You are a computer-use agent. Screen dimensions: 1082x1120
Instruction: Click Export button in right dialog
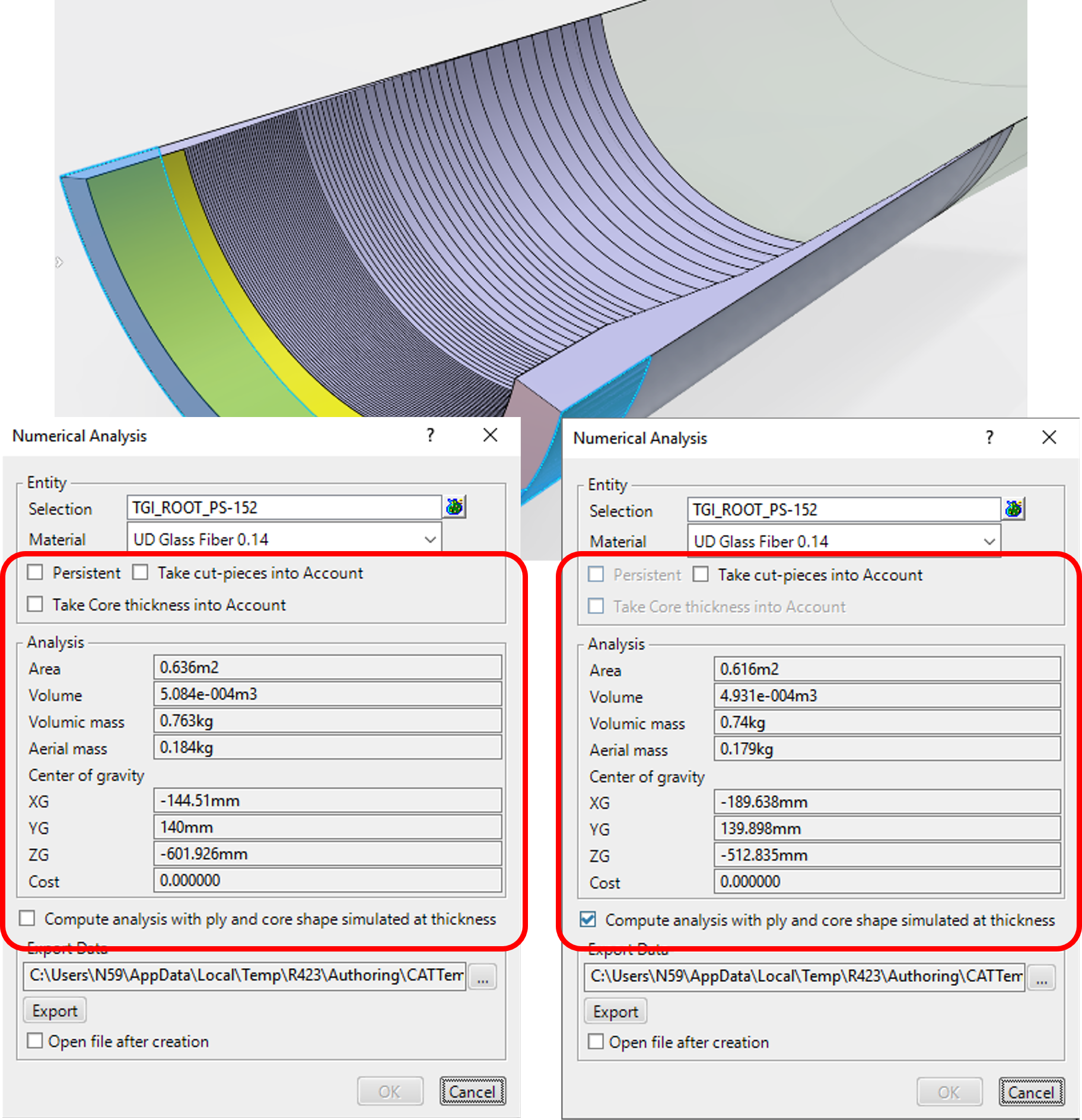pos(615,1012)
